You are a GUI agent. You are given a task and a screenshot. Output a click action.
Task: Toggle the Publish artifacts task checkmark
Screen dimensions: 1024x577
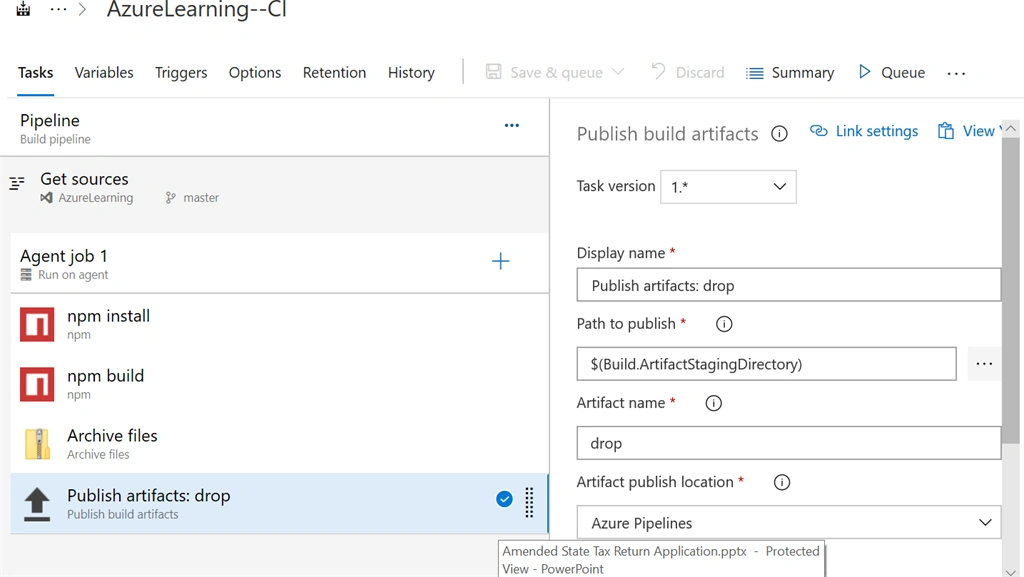point(504,499)
